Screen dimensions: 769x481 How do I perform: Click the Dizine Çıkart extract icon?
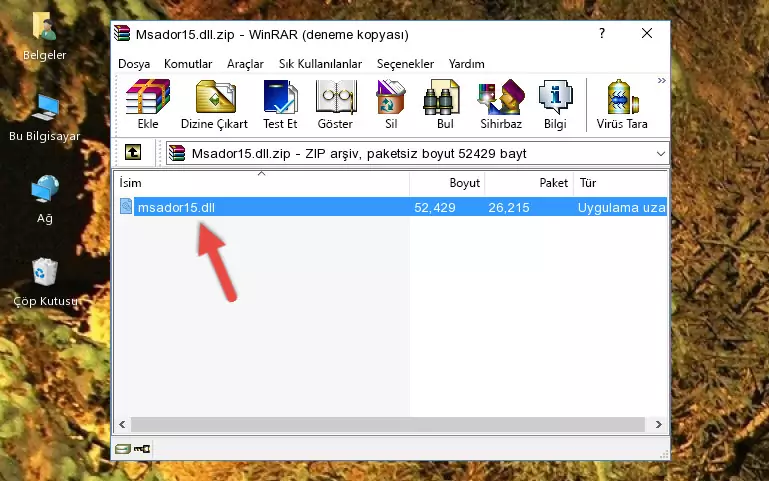[x=215, y=97]
